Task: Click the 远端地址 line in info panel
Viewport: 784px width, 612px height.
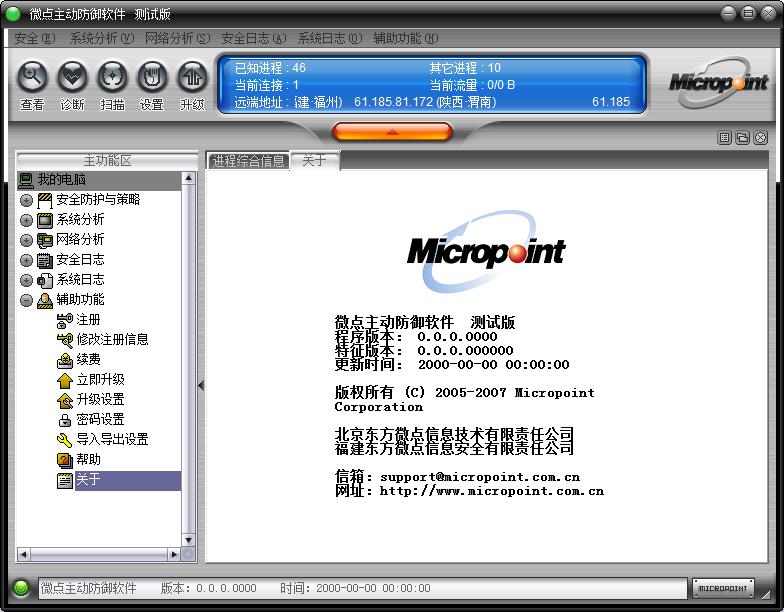Action: 432,102
